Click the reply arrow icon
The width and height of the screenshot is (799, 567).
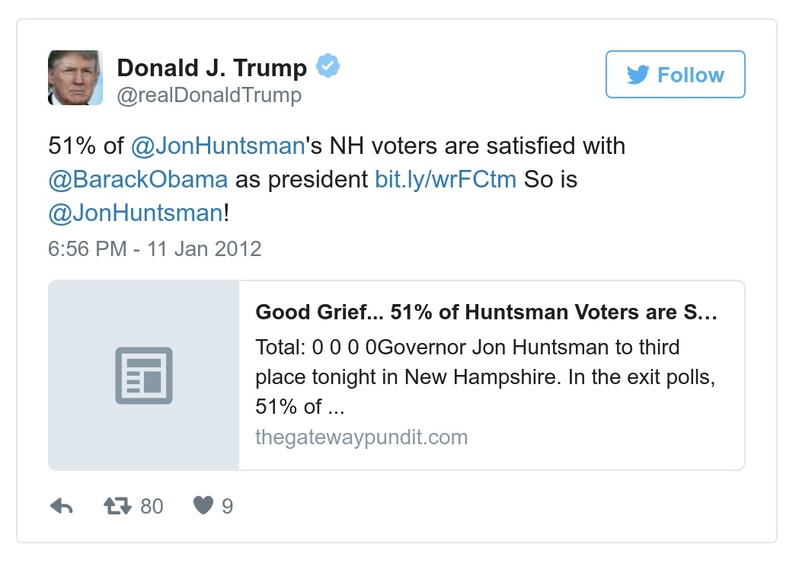(x=61, y=506)
